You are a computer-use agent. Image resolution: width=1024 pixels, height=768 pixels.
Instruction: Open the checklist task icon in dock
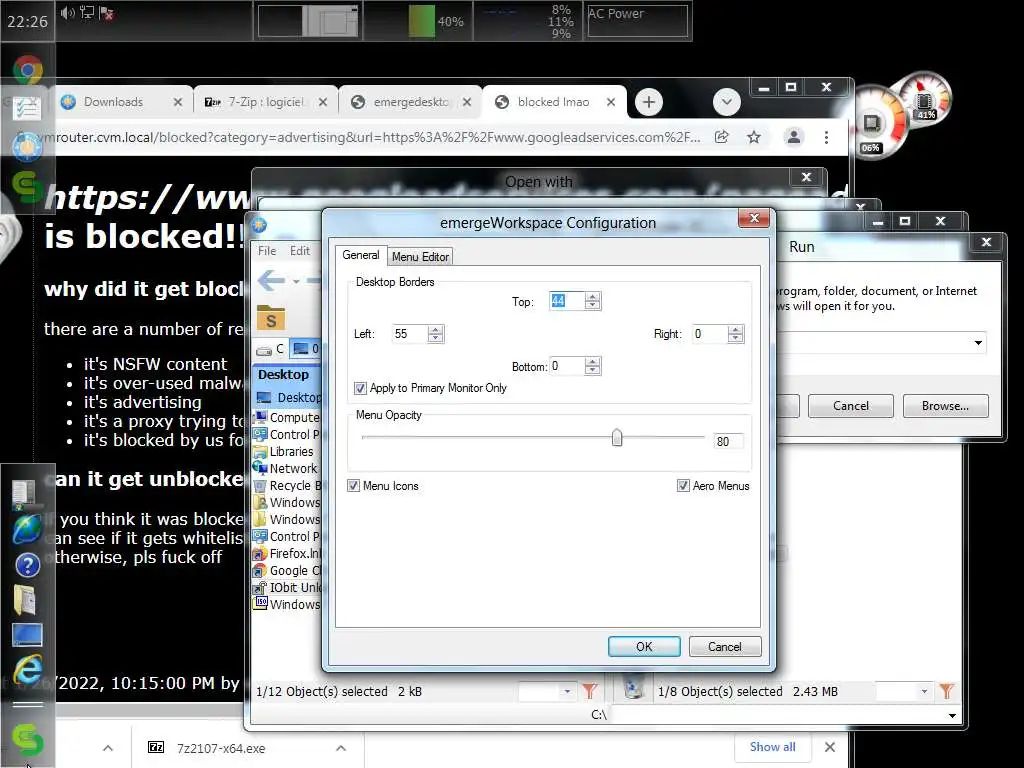click(27, 108)
